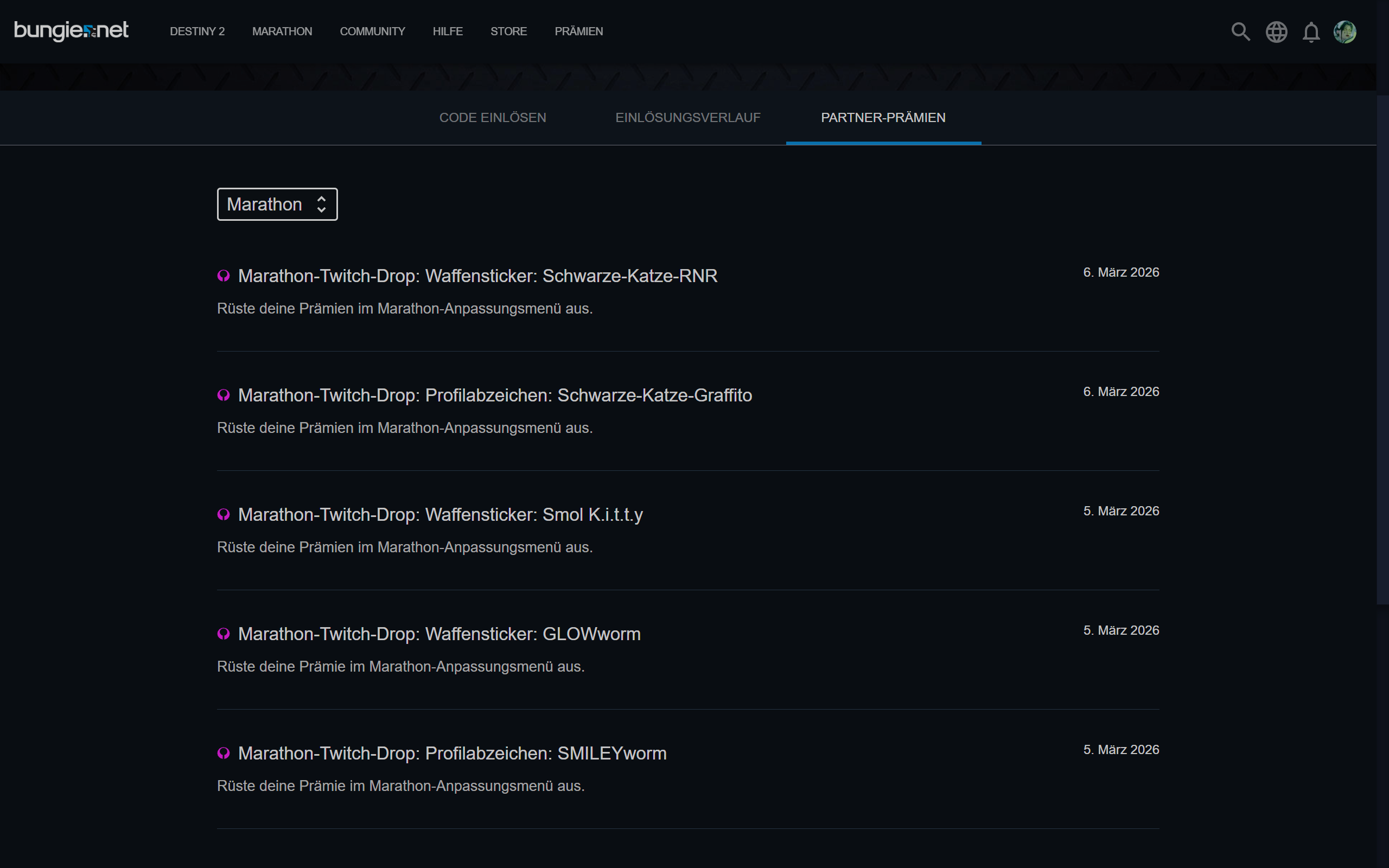Image resolution: width=1389 pixels, height=868 pixels.
Task: Open the Marathon game dropdown
Action: (277, 205)
